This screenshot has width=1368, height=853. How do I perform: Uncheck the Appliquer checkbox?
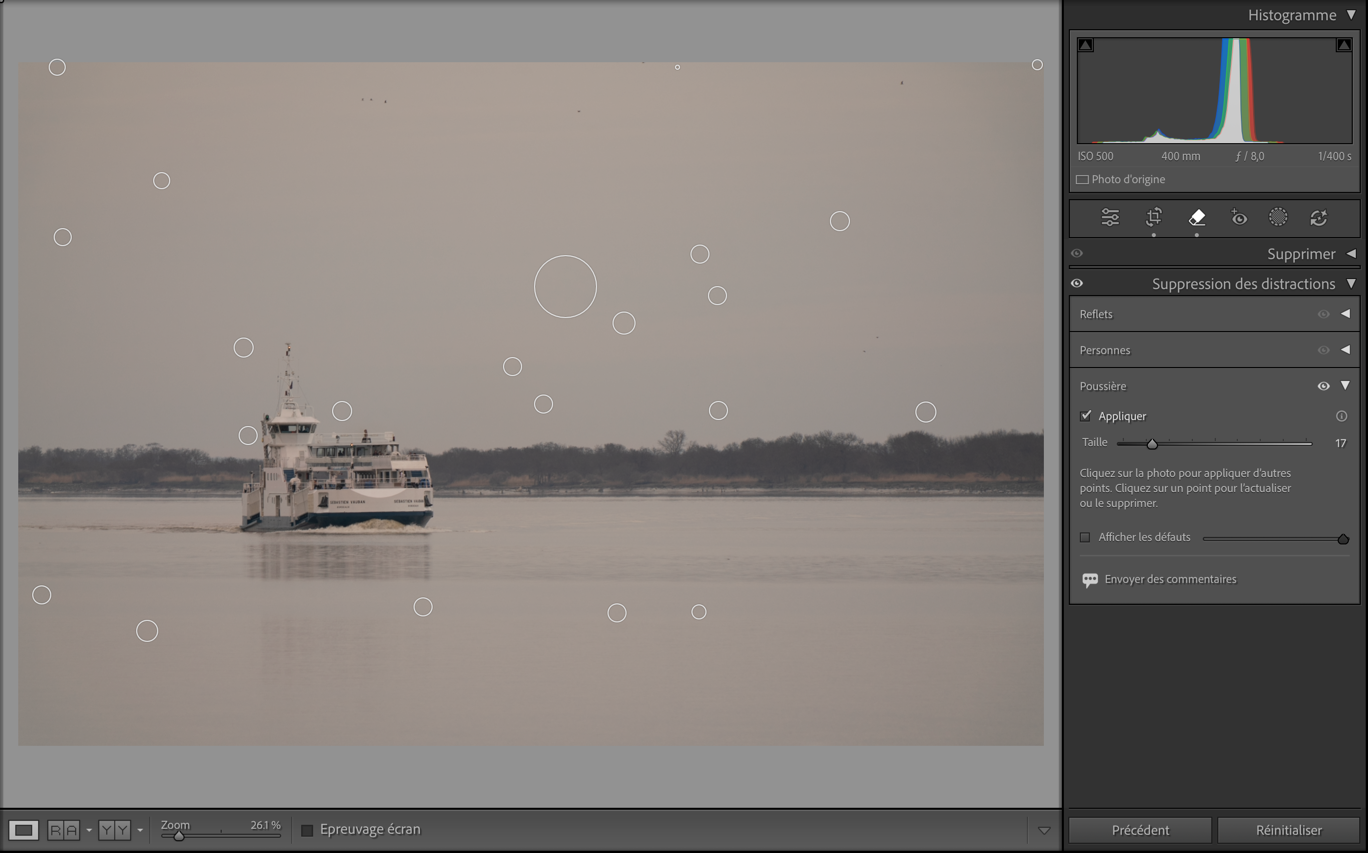pos(1086,416)
